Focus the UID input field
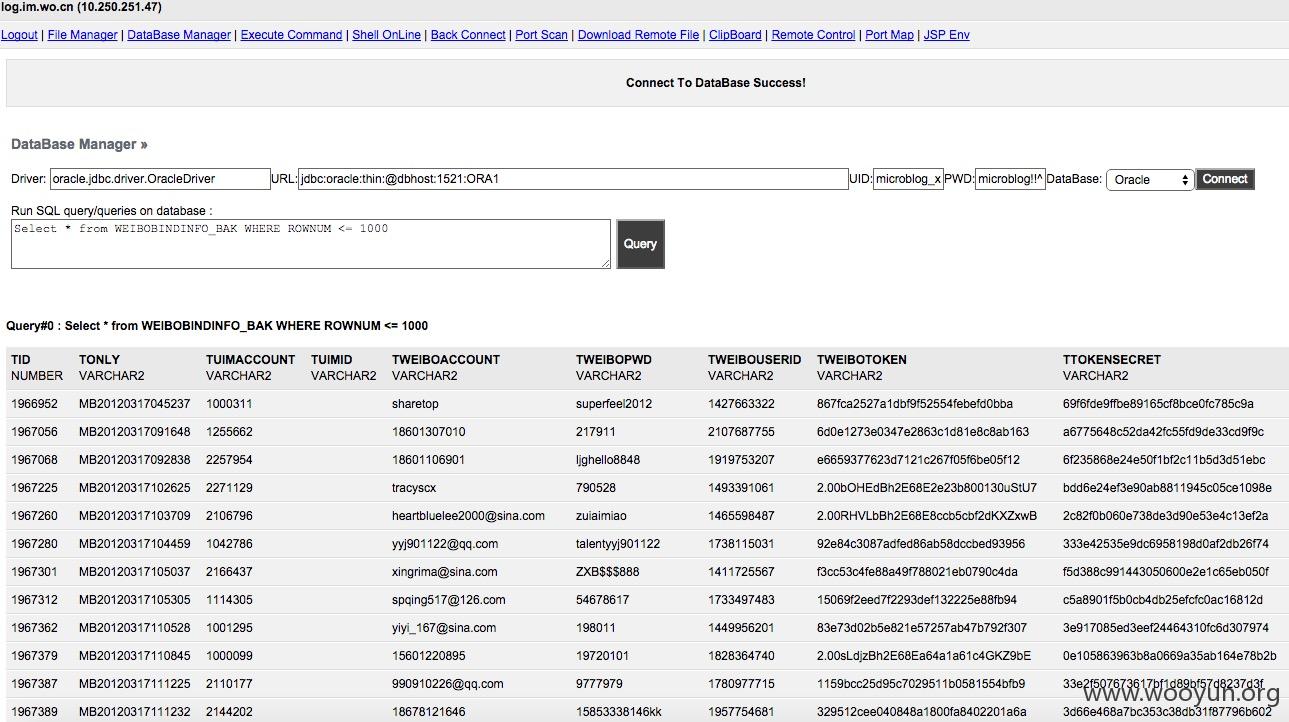Image resolution: width=1289 pixels, height=722 pixels. point(908,179)
